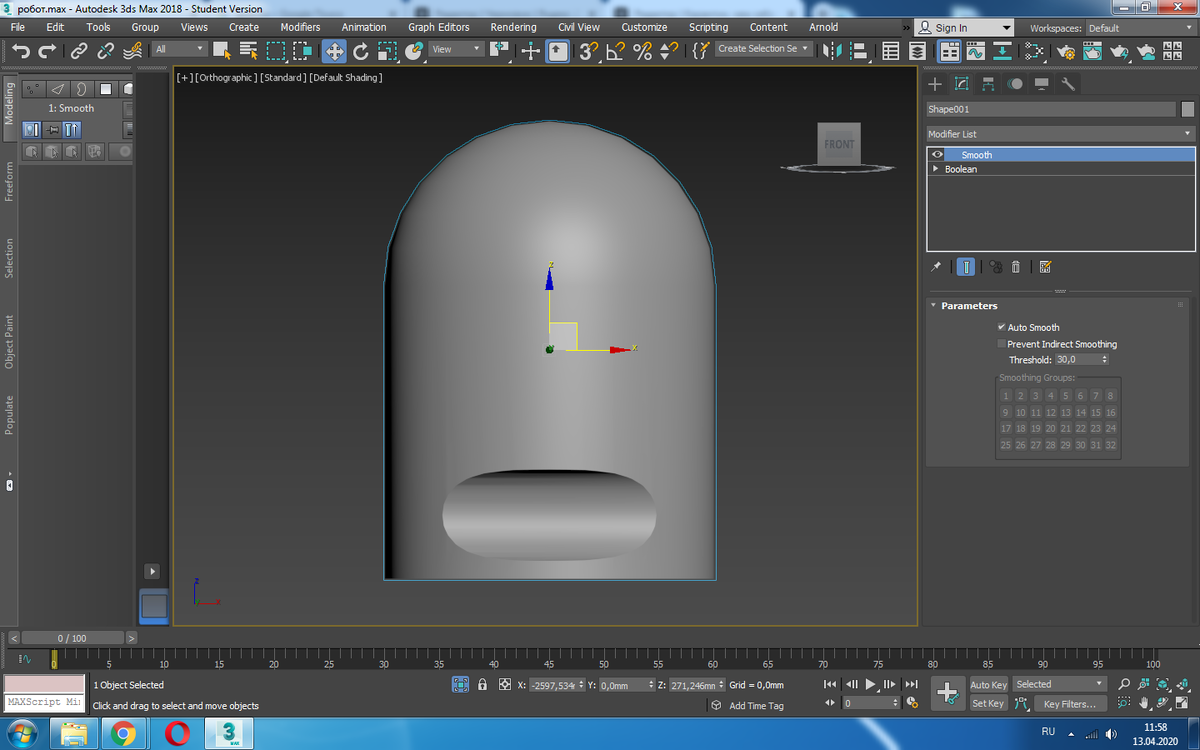Image resolution: width=1200 pixels, height=750 pixels.
Task: Click the Rotate tool icon
Action: point(361,50)
